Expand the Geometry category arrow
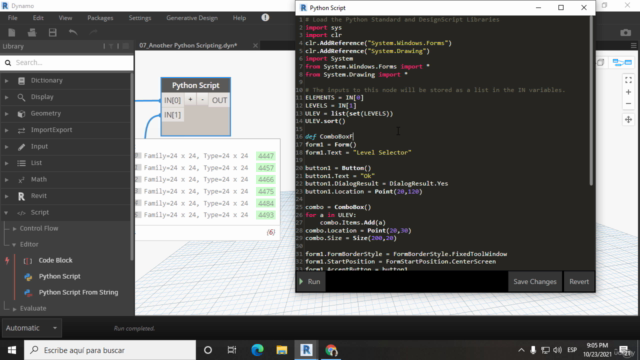 coord(6,113)
